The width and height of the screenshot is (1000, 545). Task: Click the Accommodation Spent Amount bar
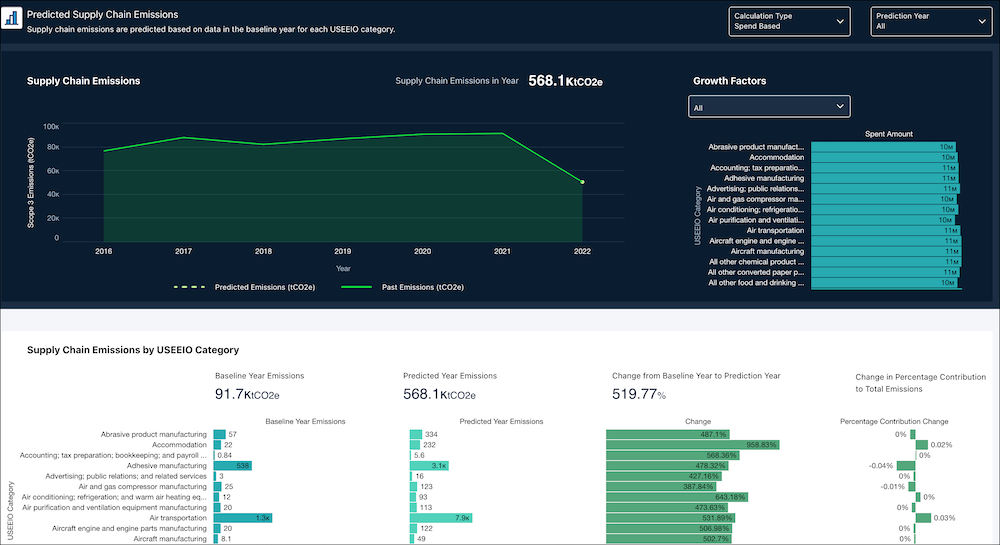coord(884,157)
